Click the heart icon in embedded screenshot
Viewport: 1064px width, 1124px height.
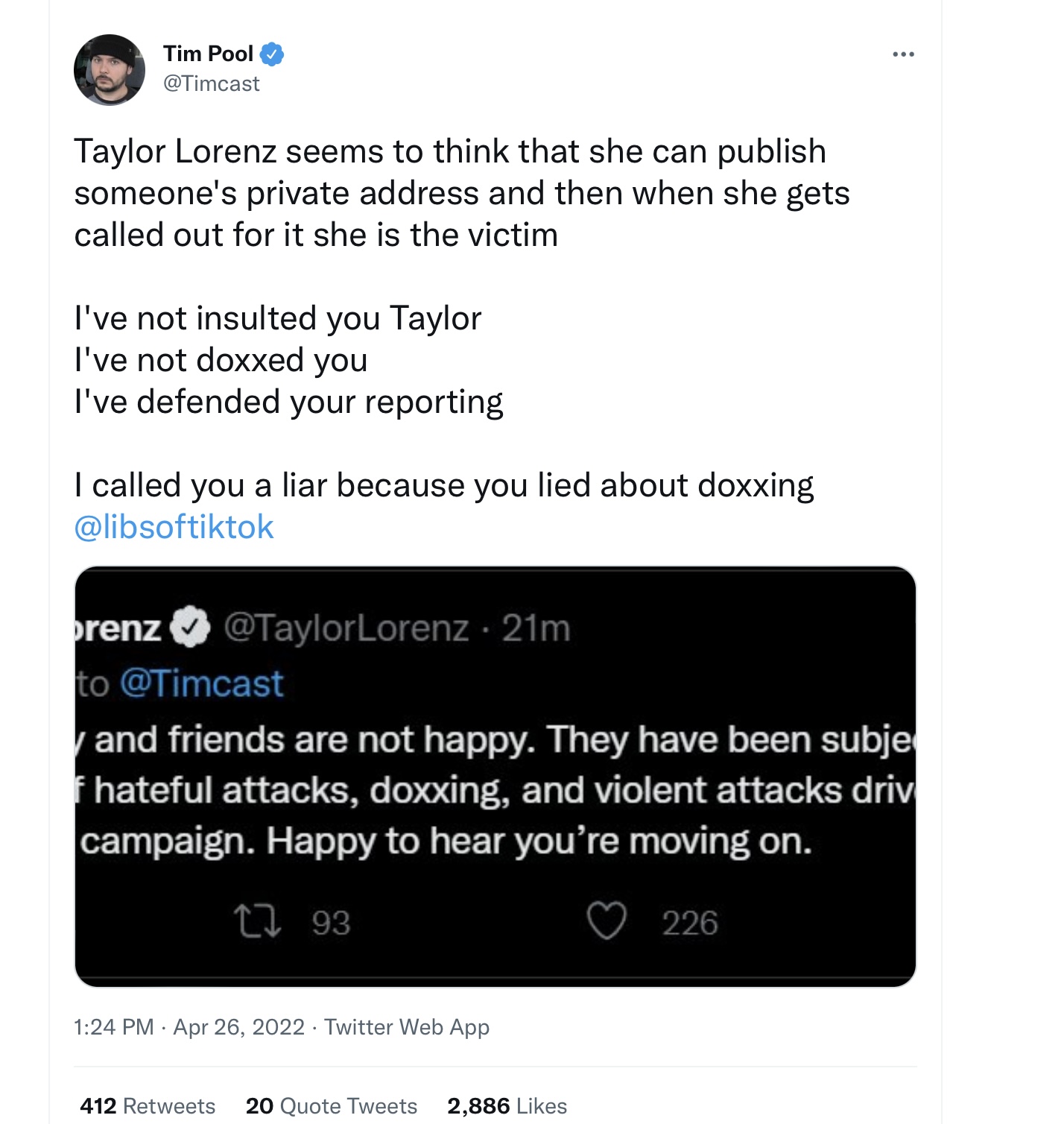click(x=607, y=921)
